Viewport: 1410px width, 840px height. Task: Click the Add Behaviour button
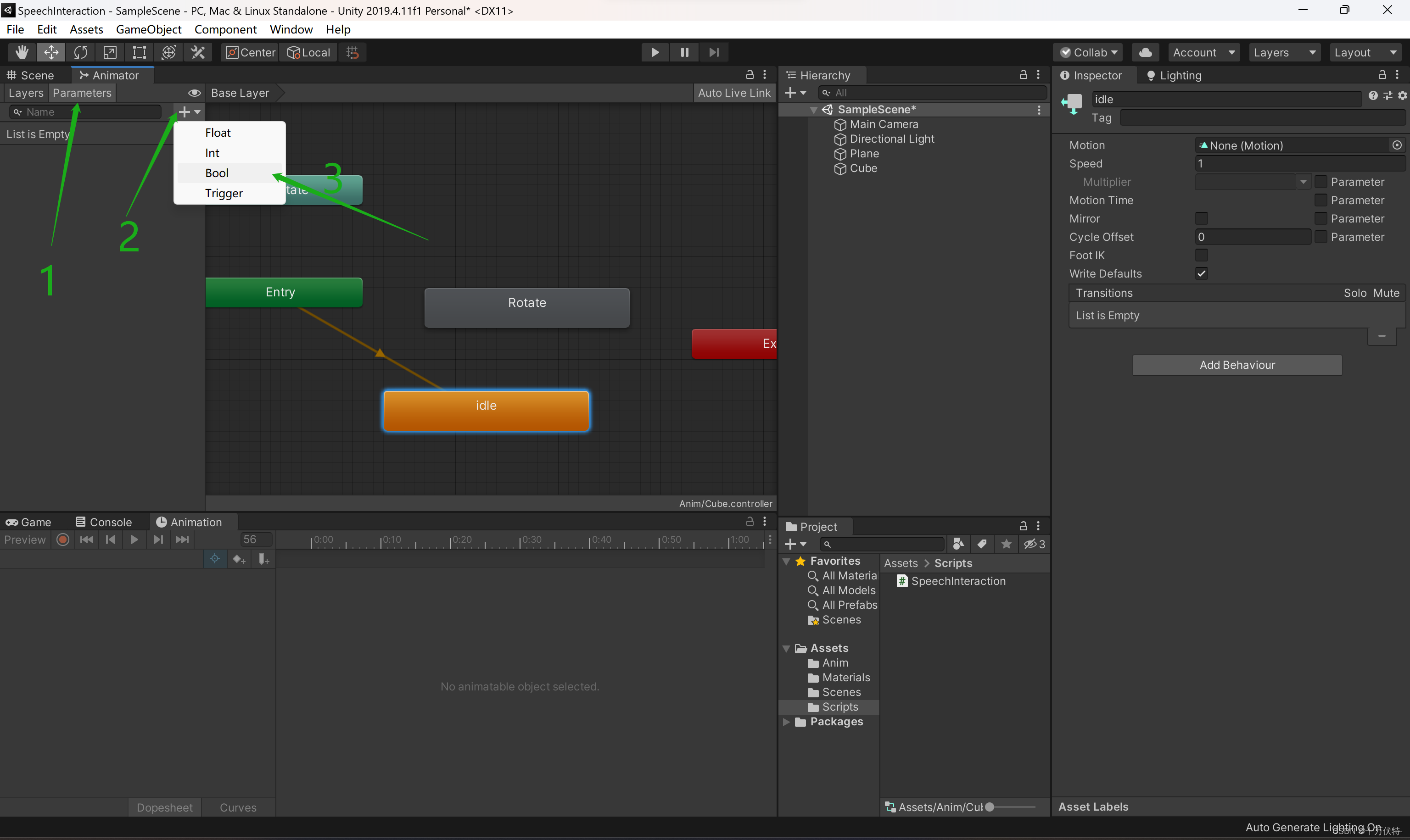[x=1237, y=365]
